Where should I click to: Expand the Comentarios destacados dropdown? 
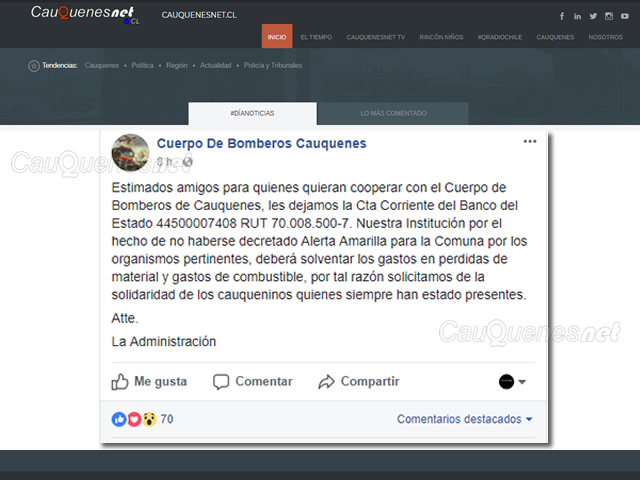click(464, 419)
